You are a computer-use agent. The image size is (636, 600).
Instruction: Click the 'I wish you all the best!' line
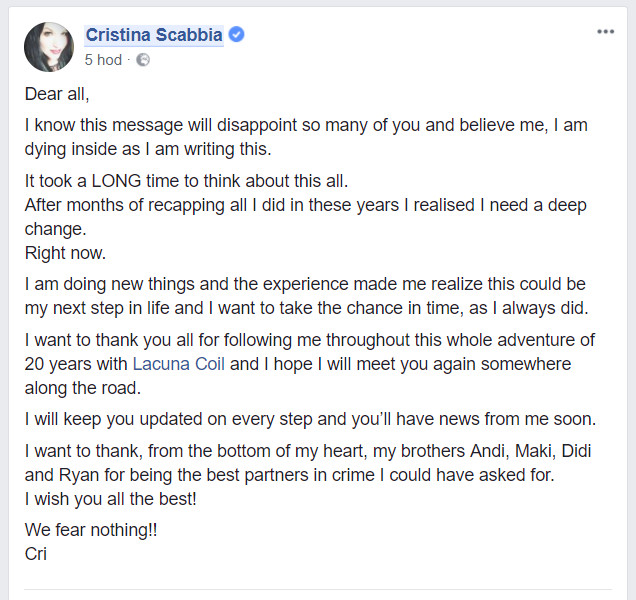point(110,499)
